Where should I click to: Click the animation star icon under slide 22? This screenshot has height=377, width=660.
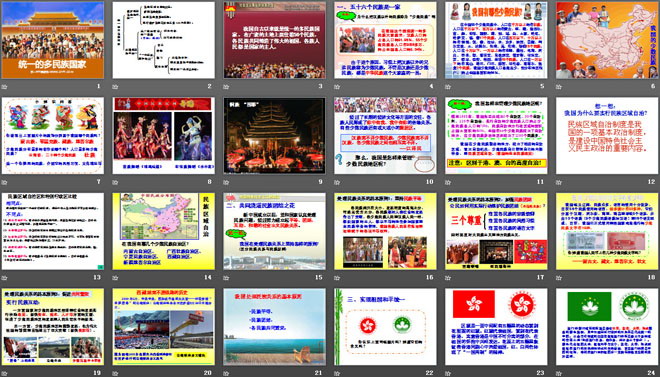point(337,373)
